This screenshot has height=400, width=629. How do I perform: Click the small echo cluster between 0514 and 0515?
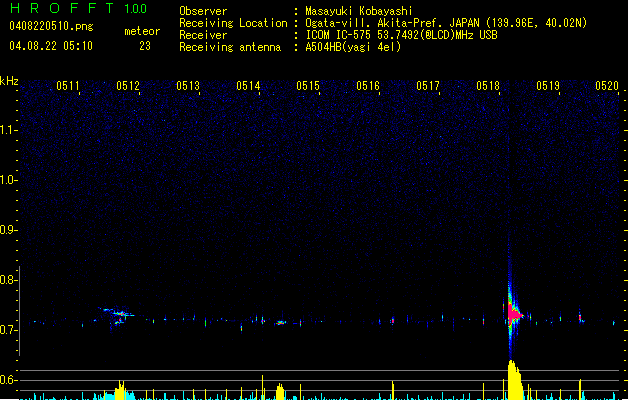click(x=280, y=322)
